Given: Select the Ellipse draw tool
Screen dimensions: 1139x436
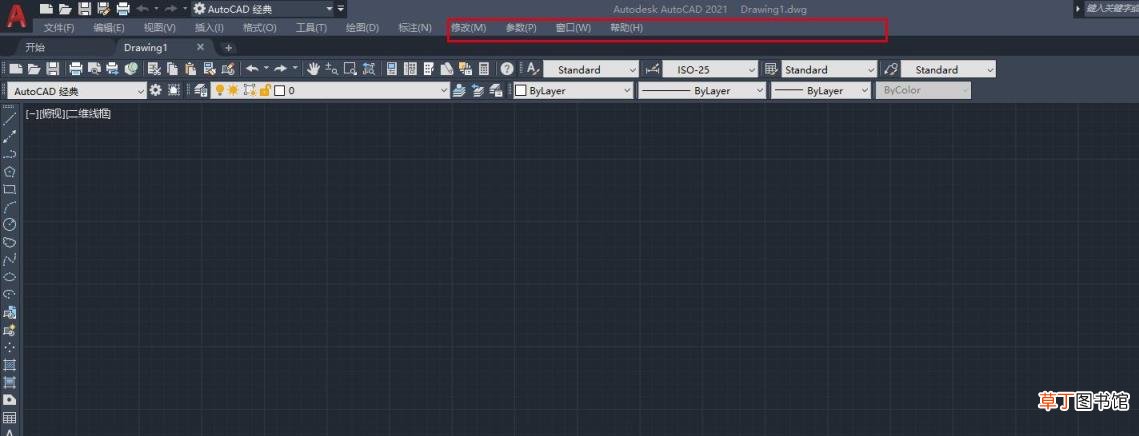Looking at the screenshot, I should click(9, 277).
